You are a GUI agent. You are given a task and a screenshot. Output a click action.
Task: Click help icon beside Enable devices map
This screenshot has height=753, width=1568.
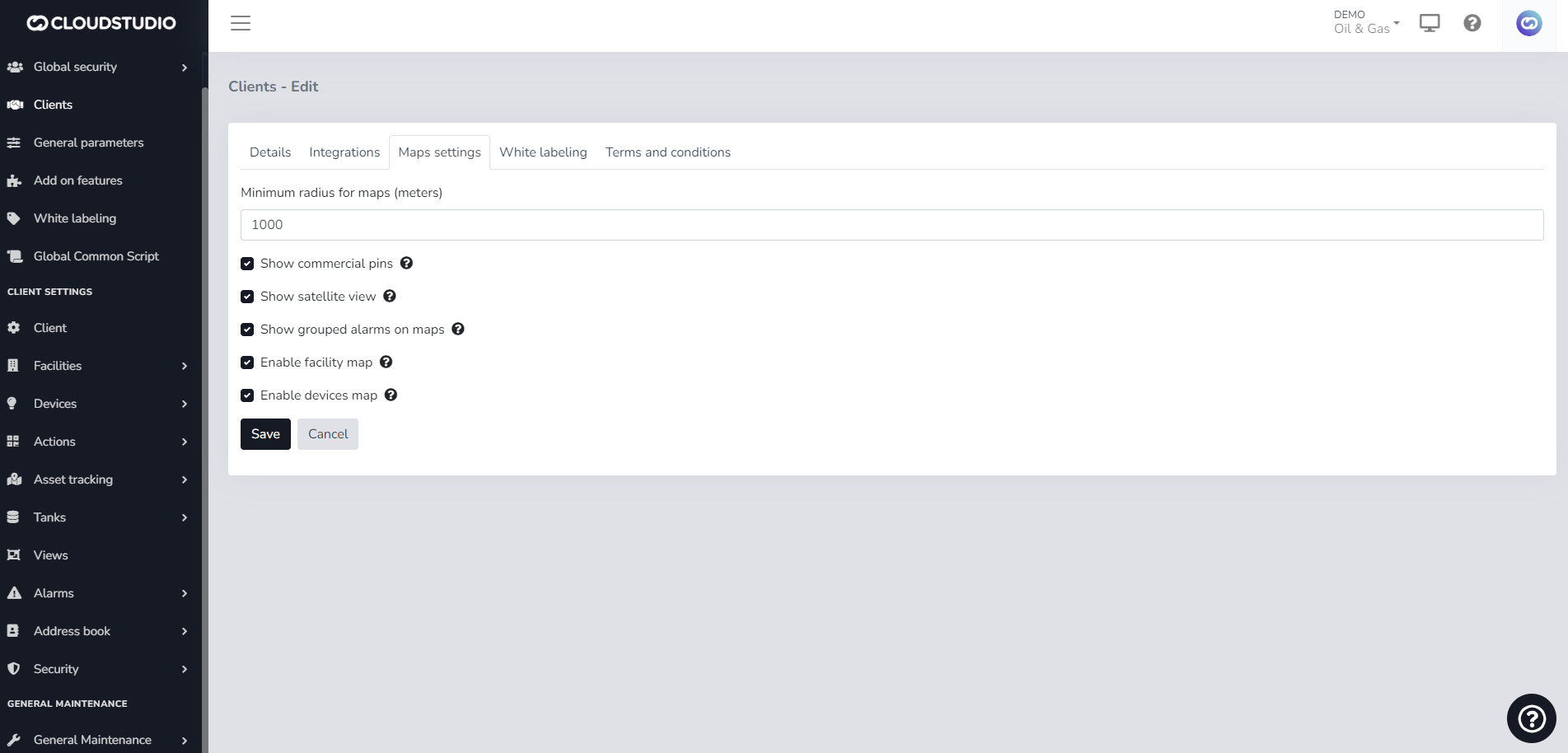click(391, 395)
